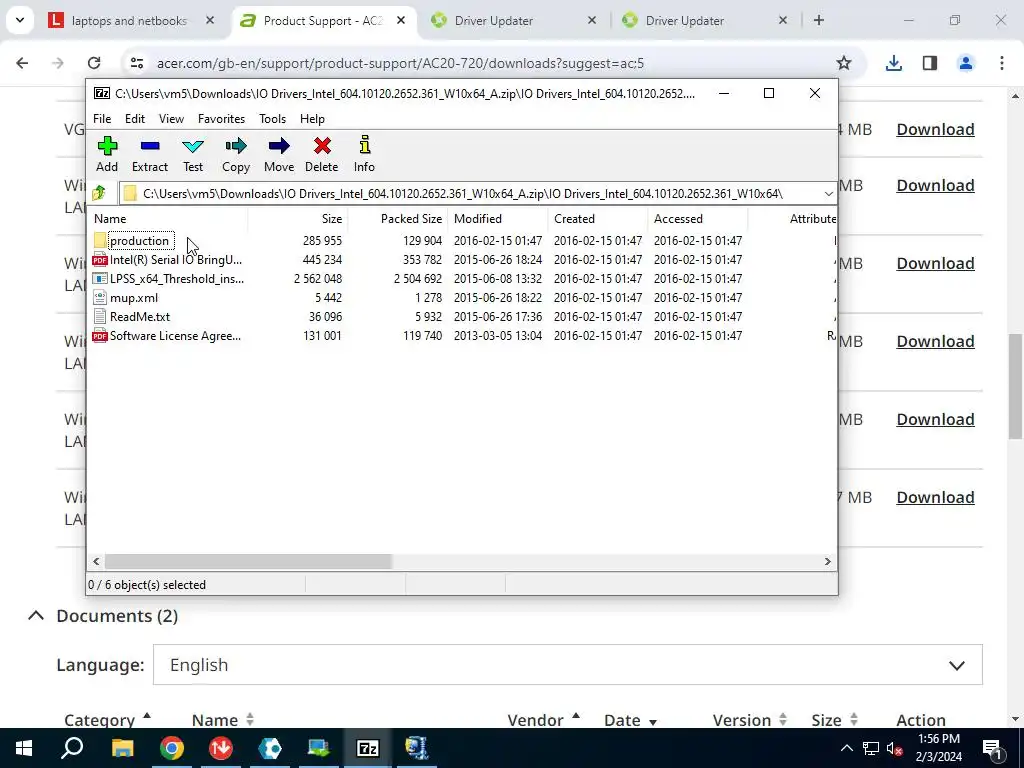The image size is (1024, 768).
Task: Bookmark page with Chrome star icon
Action: [x=844, y=63]
